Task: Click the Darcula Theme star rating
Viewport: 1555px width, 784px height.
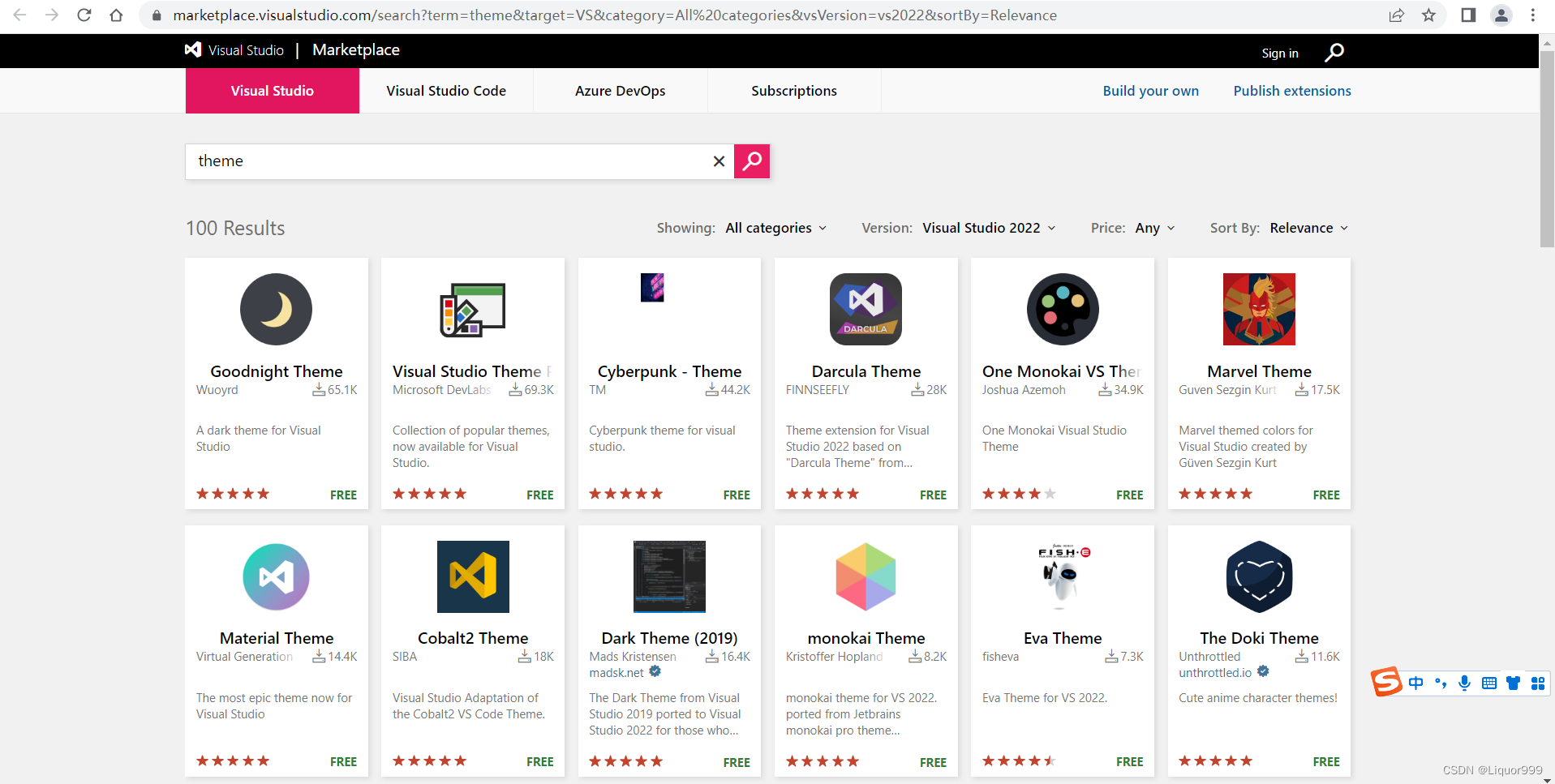Action: coord(822,494)
